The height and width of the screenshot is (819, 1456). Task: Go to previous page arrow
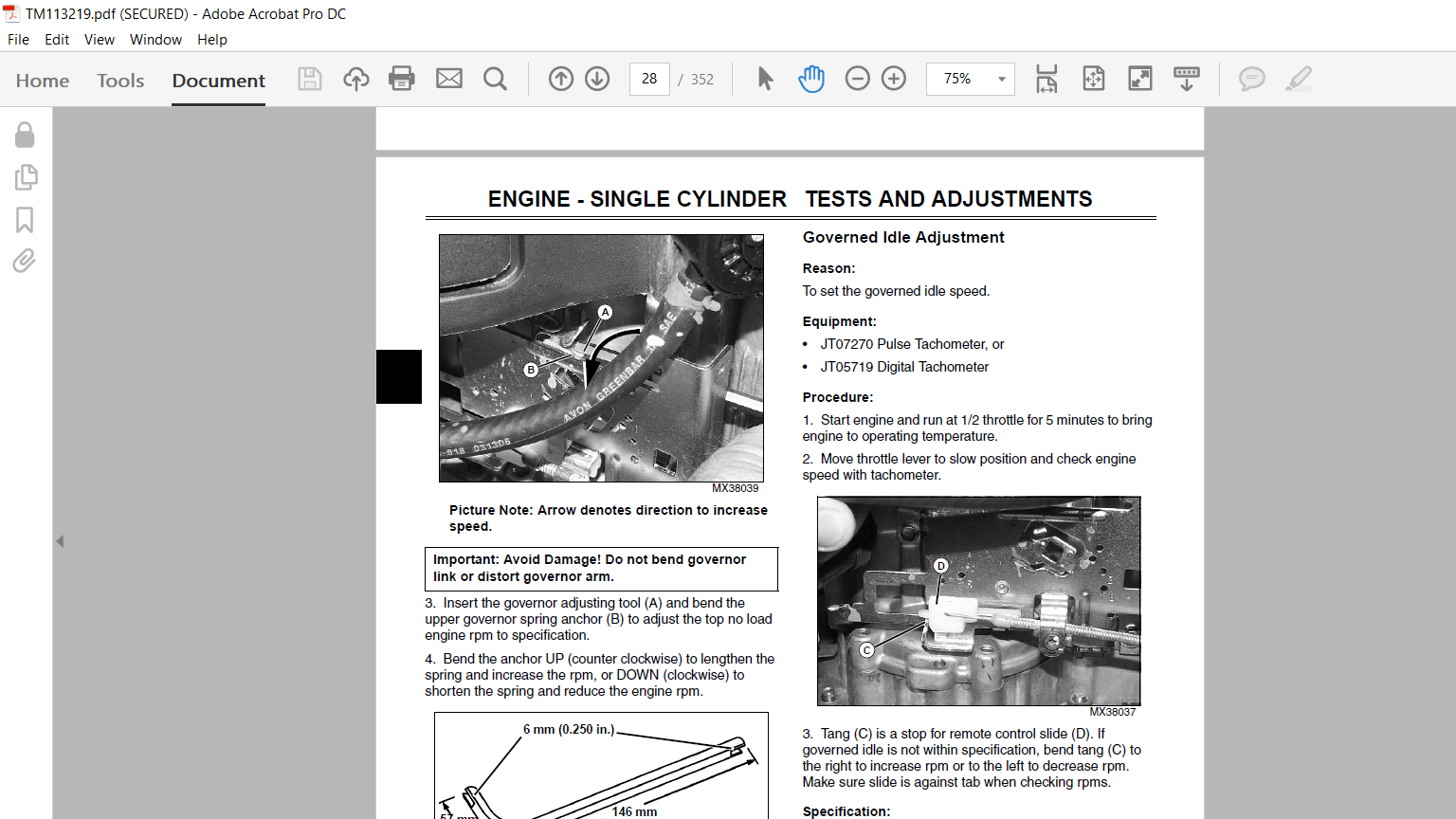point(561,79)
